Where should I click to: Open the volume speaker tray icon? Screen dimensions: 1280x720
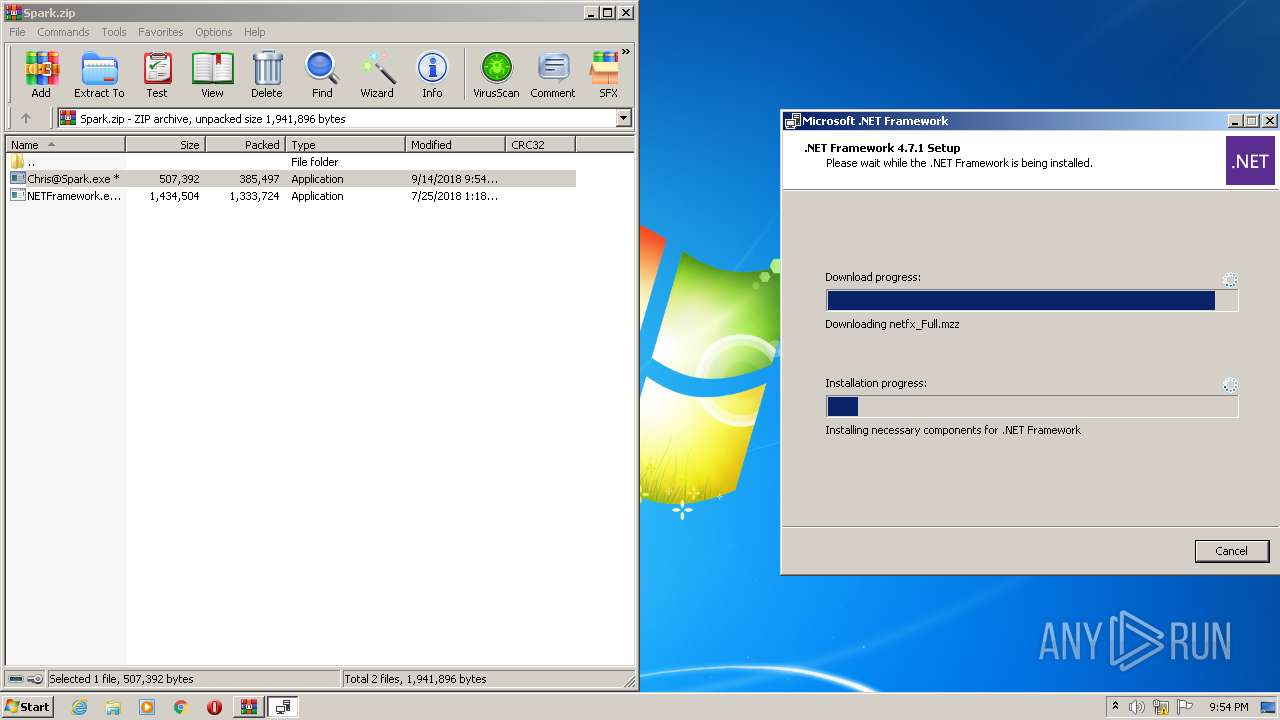coord(1137,707)
